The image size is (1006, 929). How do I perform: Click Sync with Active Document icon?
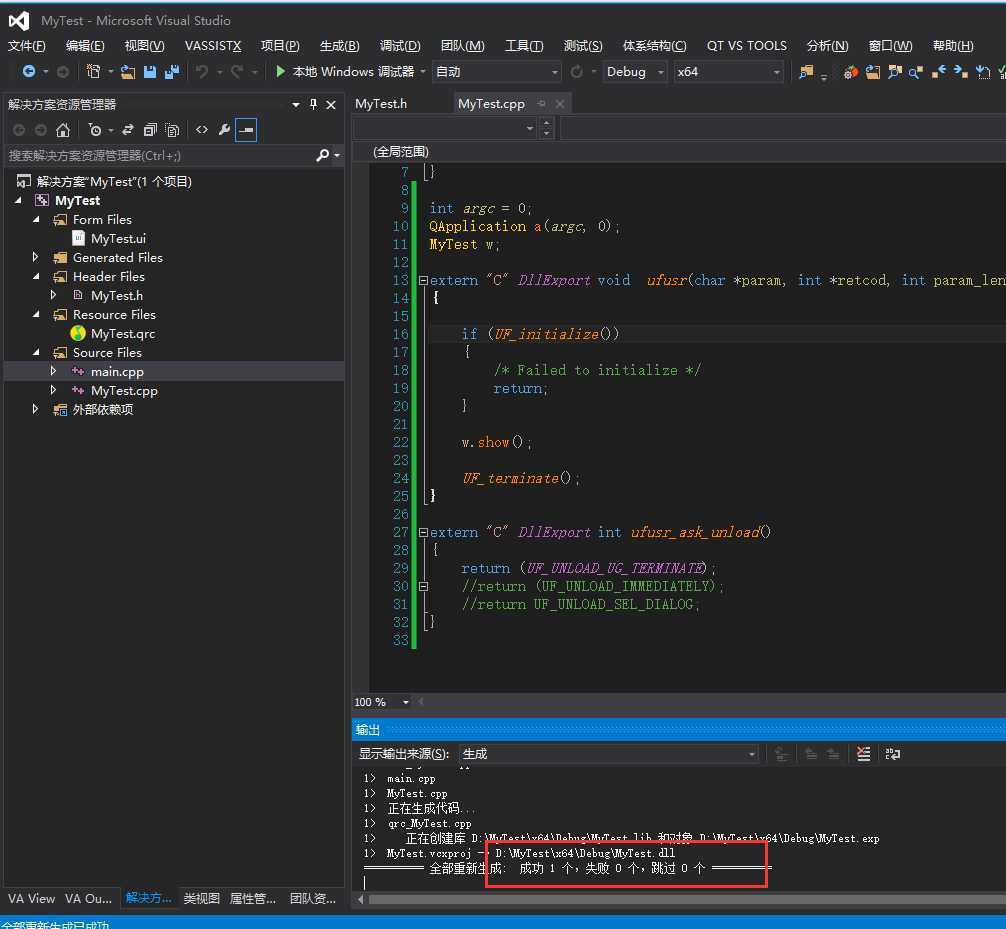(x=128, y=130)
